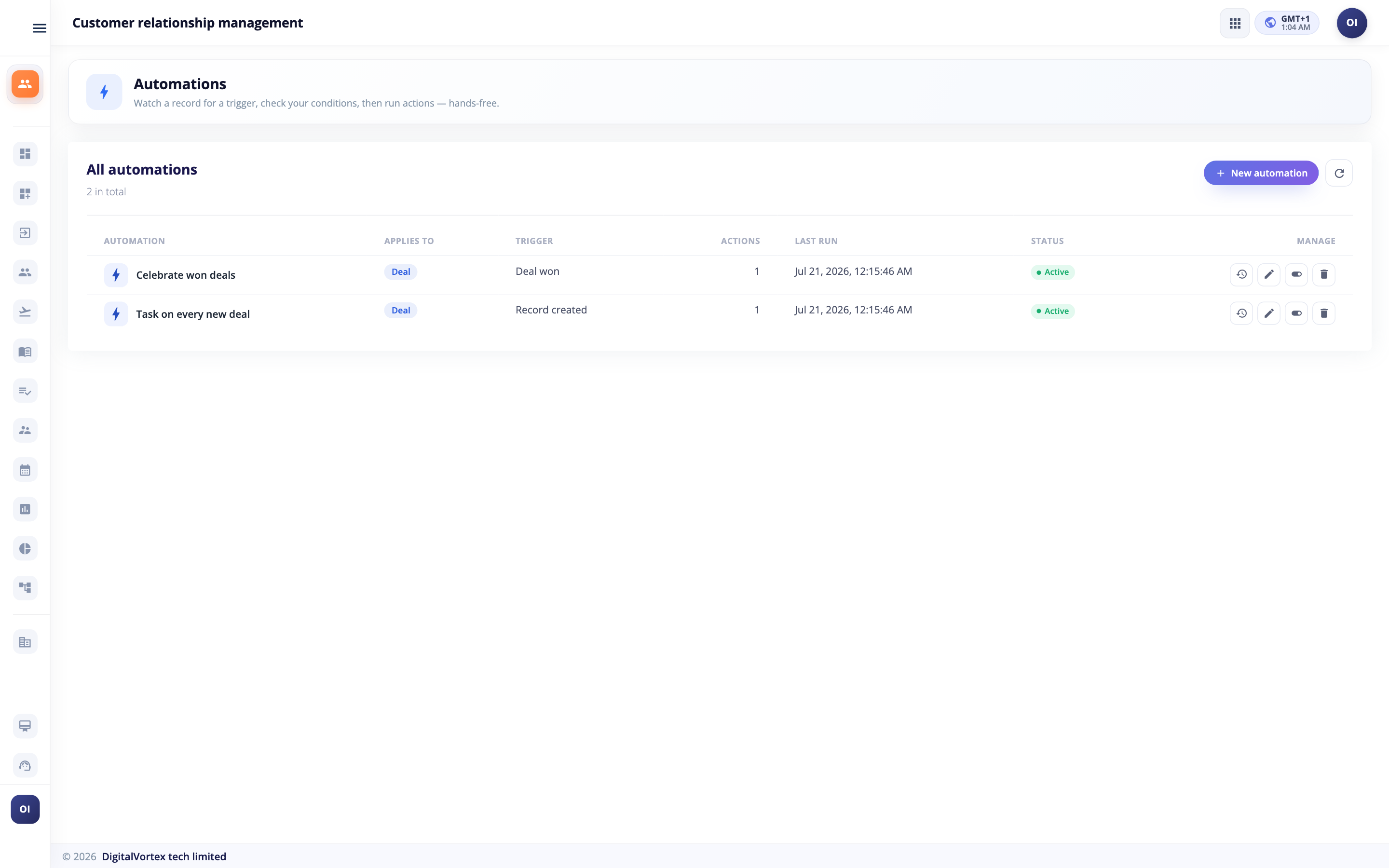This screenshot has height=868, width=1389.
Task: Open the calendar sidebar icon
Action: (25, 470)
